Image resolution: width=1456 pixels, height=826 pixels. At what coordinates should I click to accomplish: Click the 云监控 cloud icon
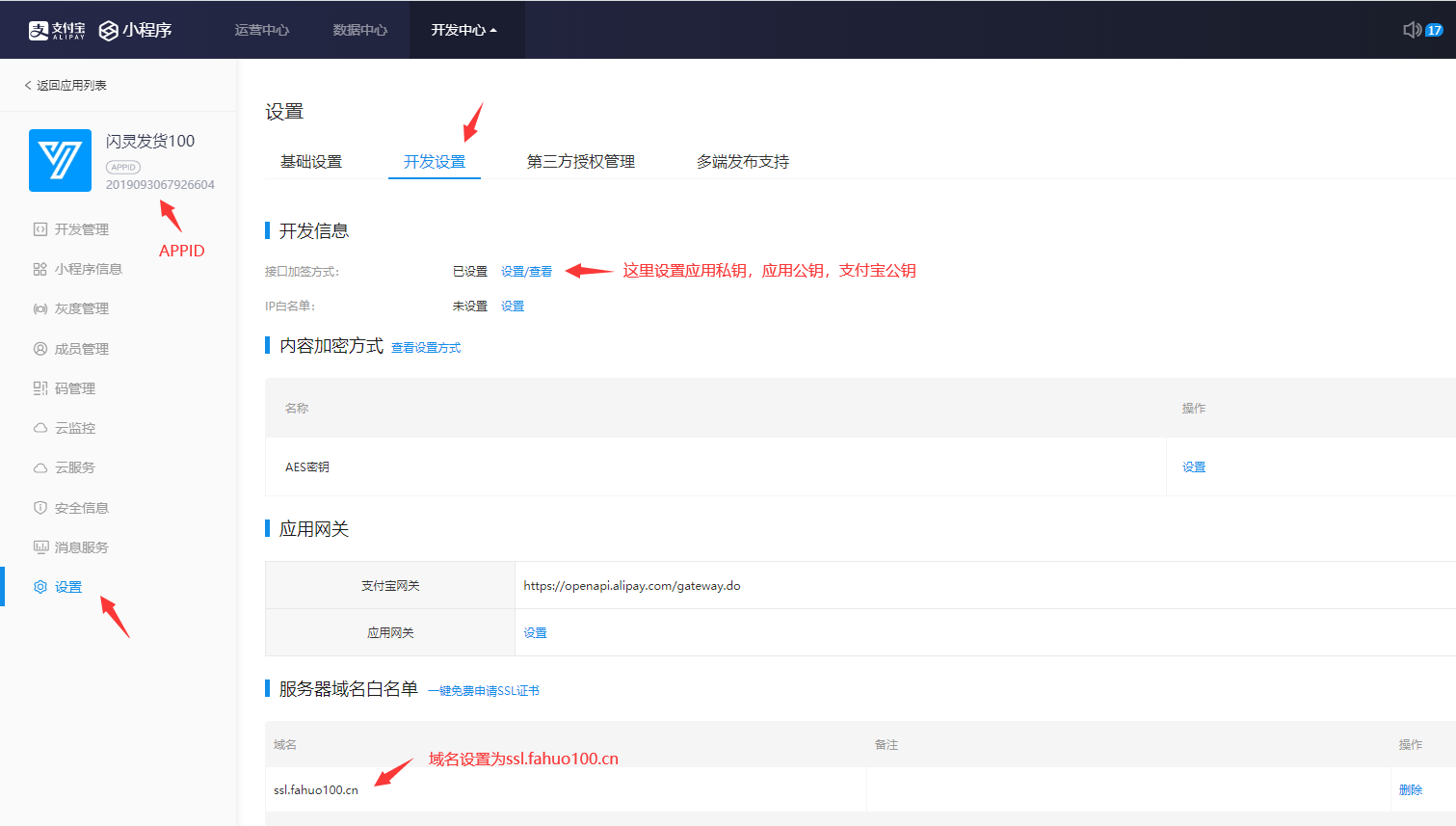[40, 428]
